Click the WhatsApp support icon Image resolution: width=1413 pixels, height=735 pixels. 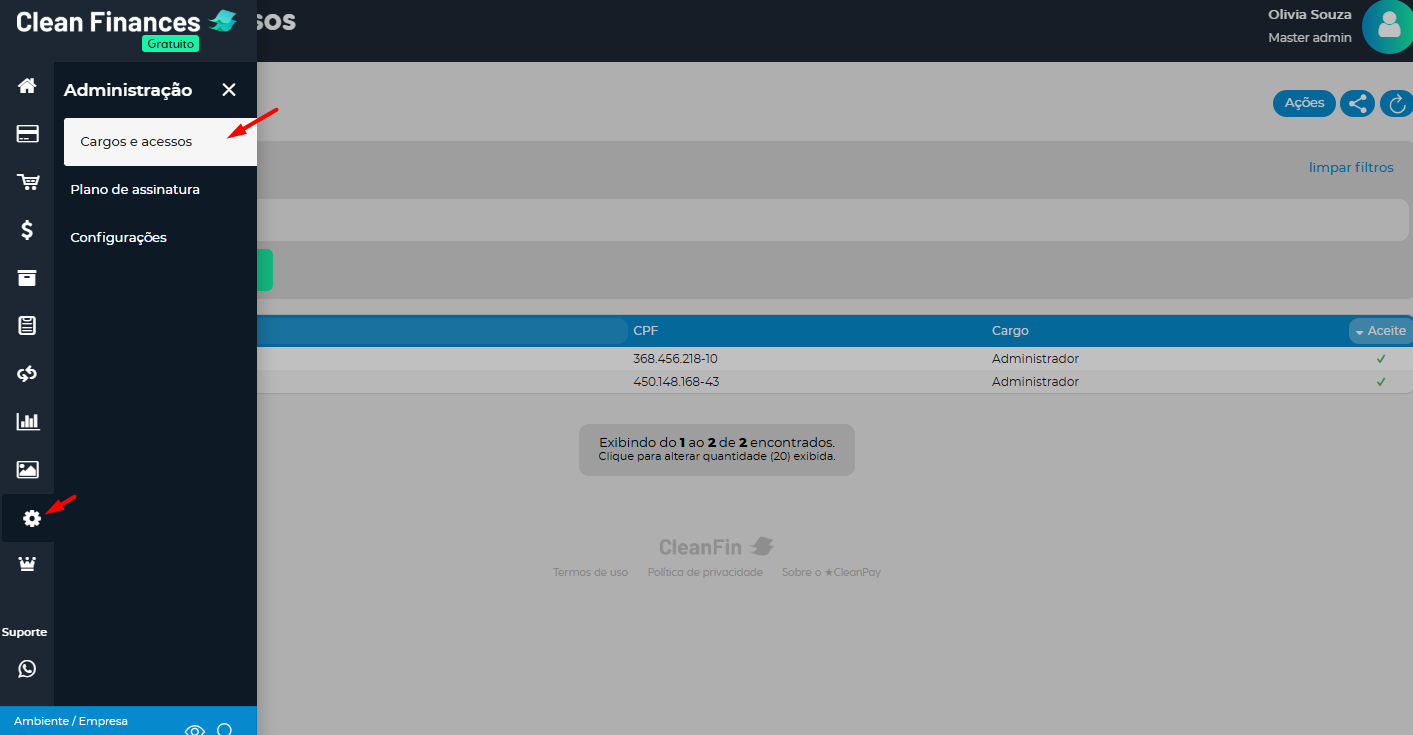[x=27, y=669]
